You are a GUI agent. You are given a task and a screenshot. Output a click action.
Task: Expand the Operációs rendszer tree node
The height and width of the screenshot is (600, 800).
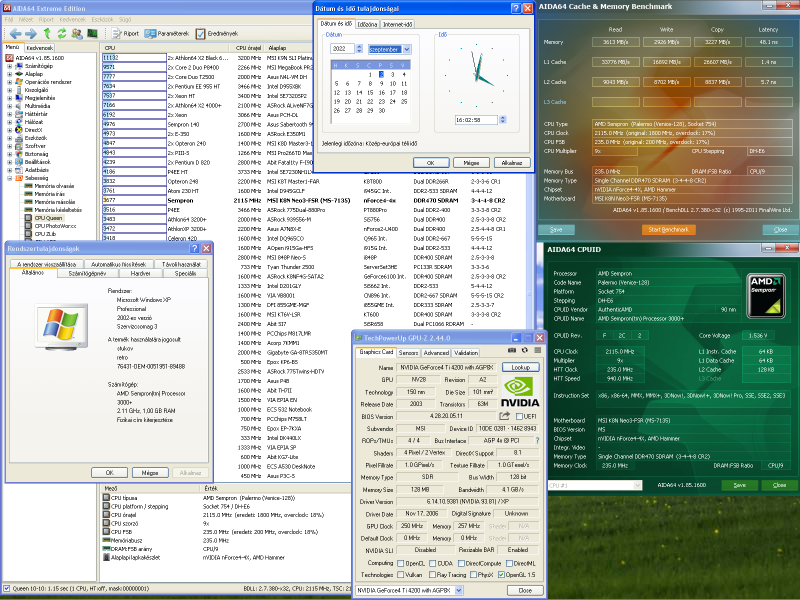pyautogui.click(x=9, y=82)
